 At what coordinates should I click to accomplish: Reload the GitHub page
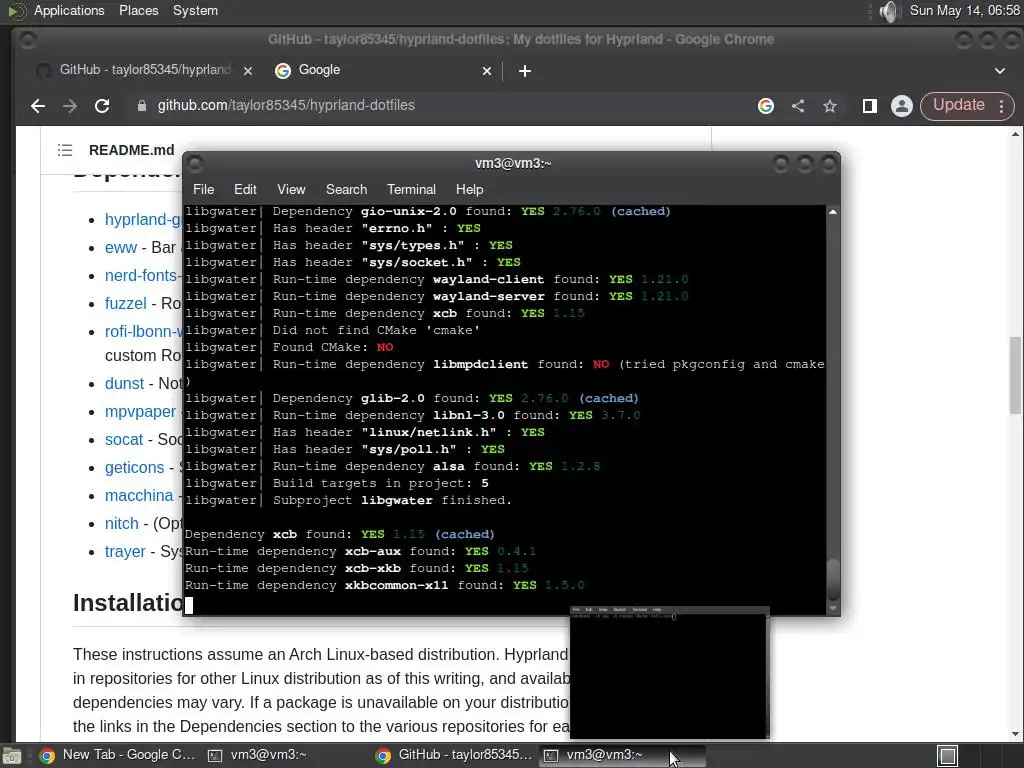pyautogui.click(x=102, y=106)
